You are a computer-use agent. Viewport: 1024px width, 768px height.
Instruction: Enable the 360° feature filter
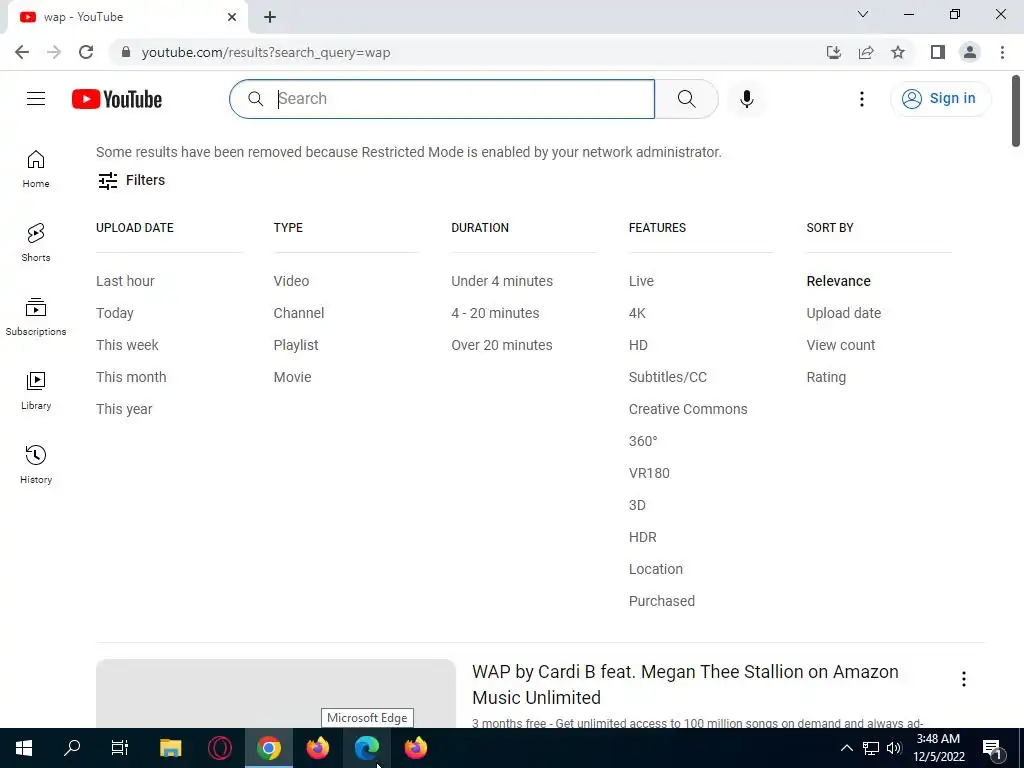(x=643, y=441)
